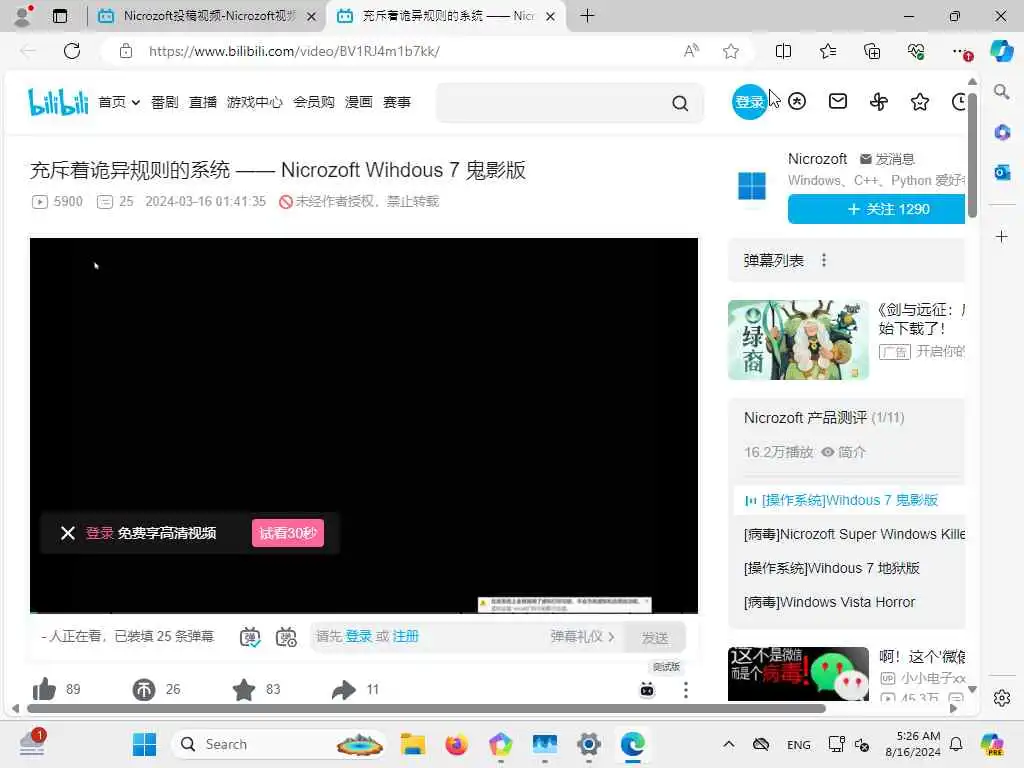
Task: Focus the bilibili search input field
Action: tap(552, 103)
